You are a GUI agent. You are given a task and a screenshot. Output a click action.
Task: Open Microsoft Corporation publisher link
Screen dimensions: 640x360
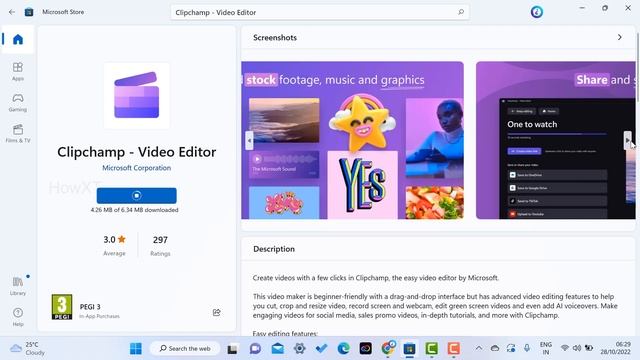[x=136, y=168]
